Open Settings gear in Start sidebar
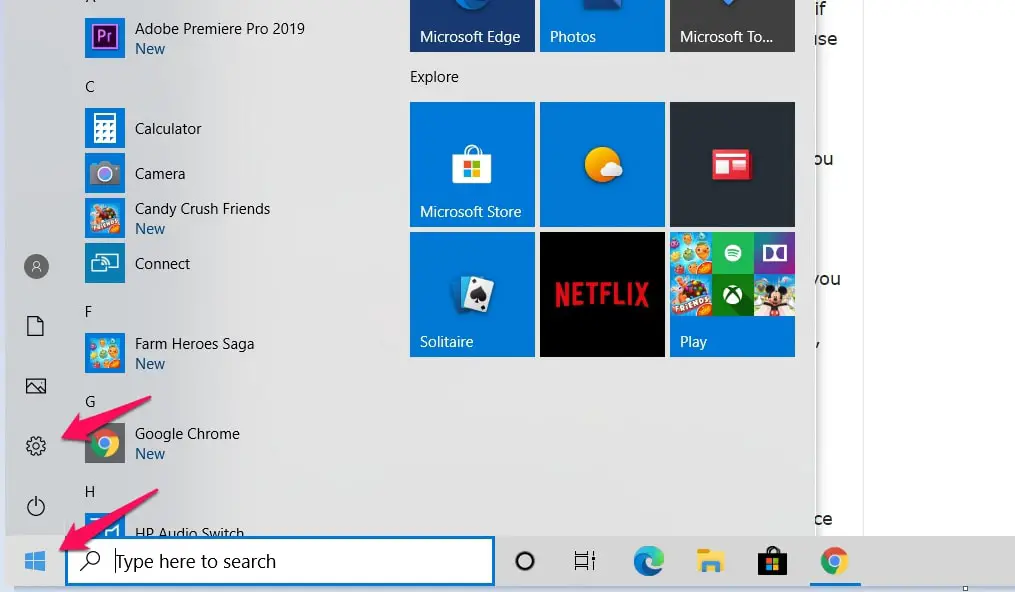 36,446
